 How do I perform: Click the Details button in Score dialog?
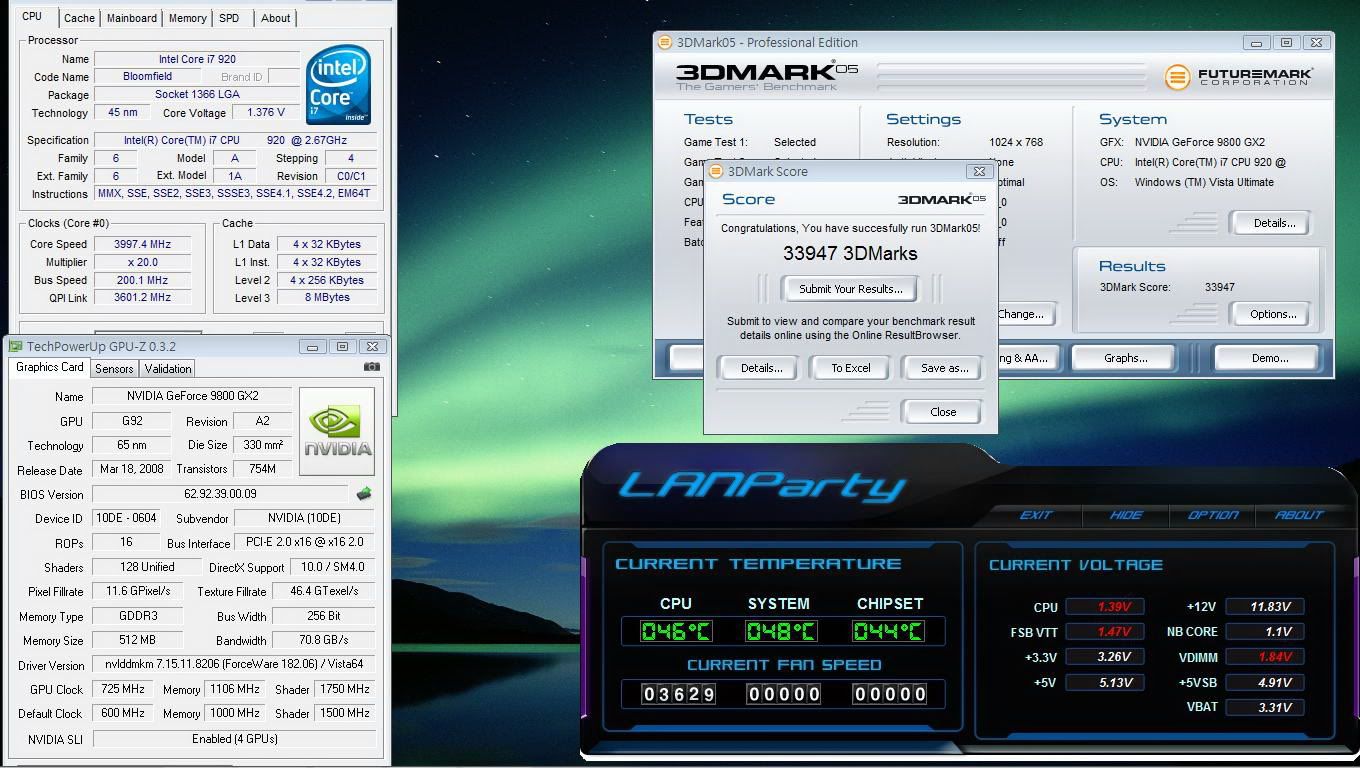[x=761, y=368]
